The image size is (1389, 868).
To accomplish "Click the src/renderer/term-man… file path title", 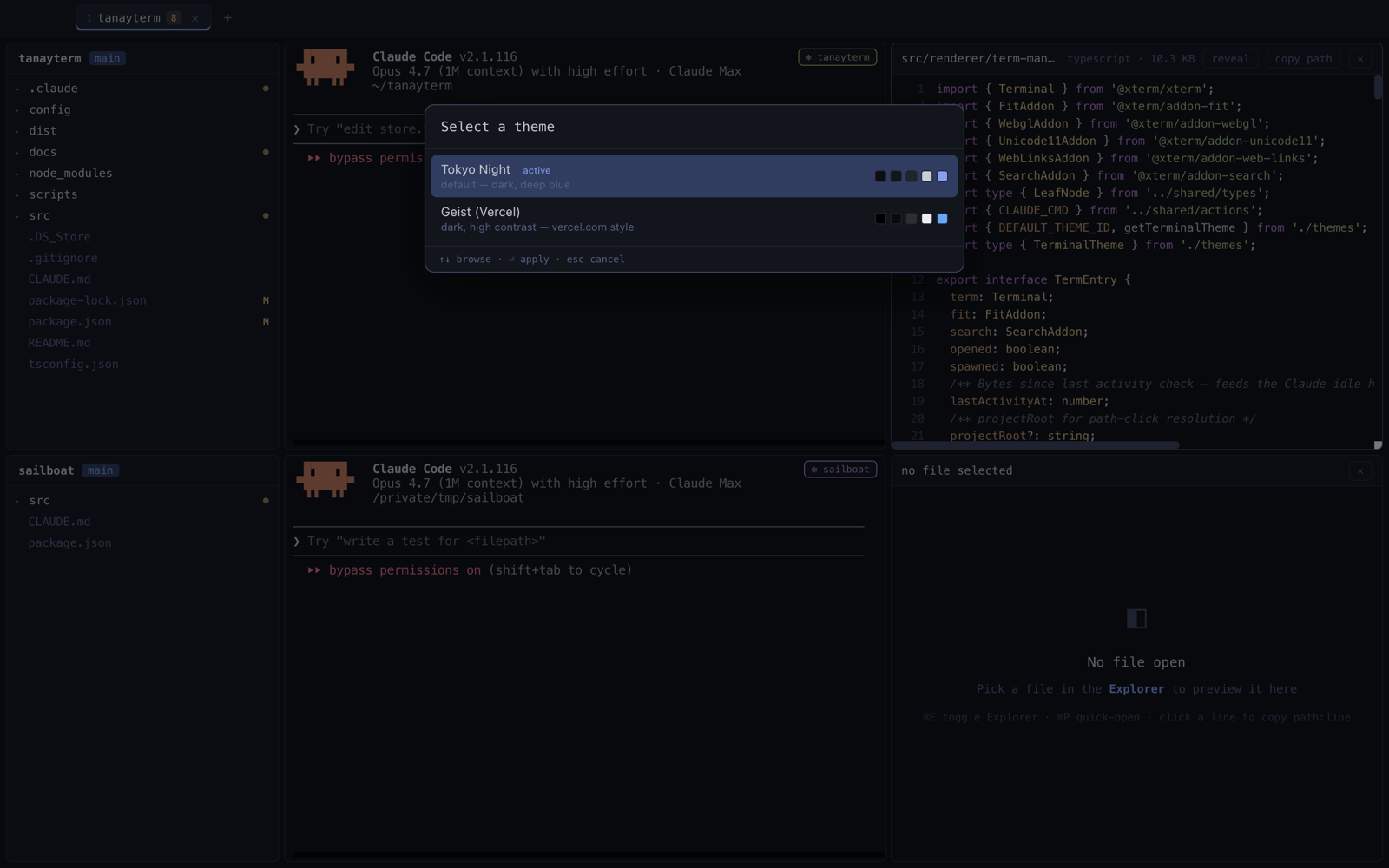I will pos(978,58).
